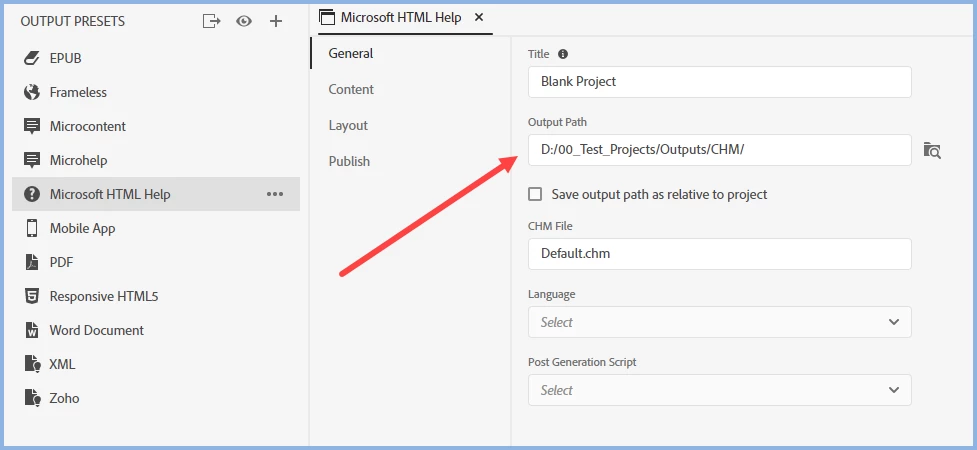This screenshot has height=450, width=977.
Task: Click the window icon on Microsoft HTML Help tab
Action: click(x=327, y=17)
